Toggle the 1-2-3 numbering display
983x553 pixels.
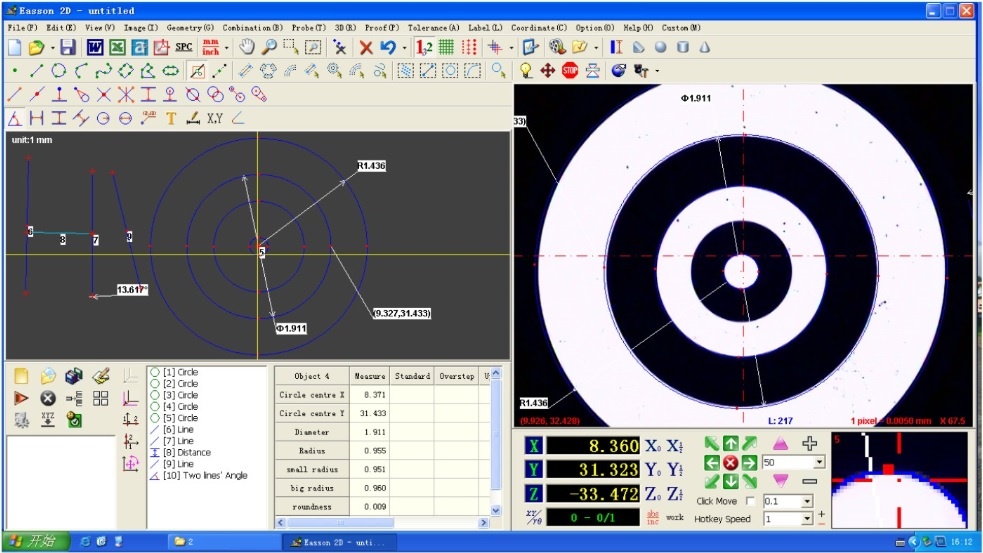point(424,47)
